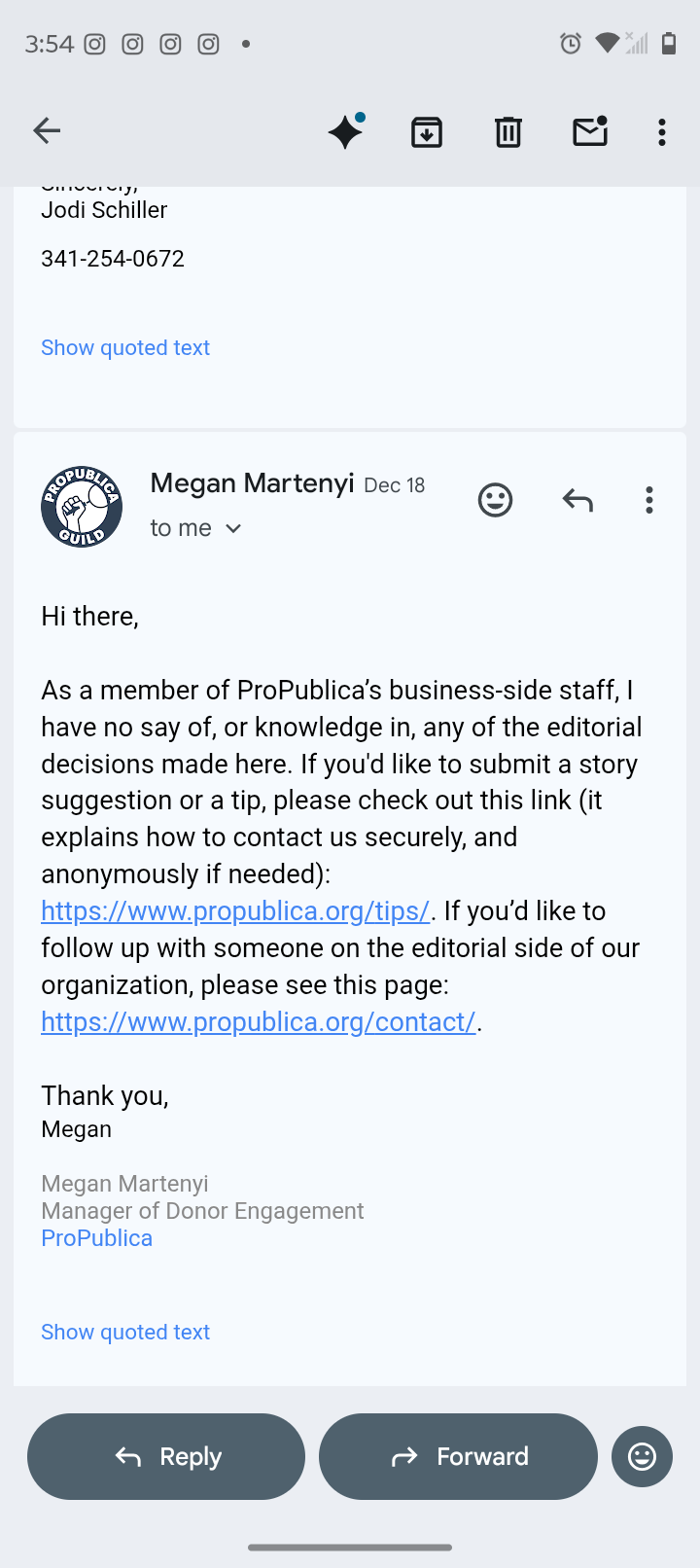Tap the ProPublica signature link
Screen dimensions: 700x1568
97,1238
